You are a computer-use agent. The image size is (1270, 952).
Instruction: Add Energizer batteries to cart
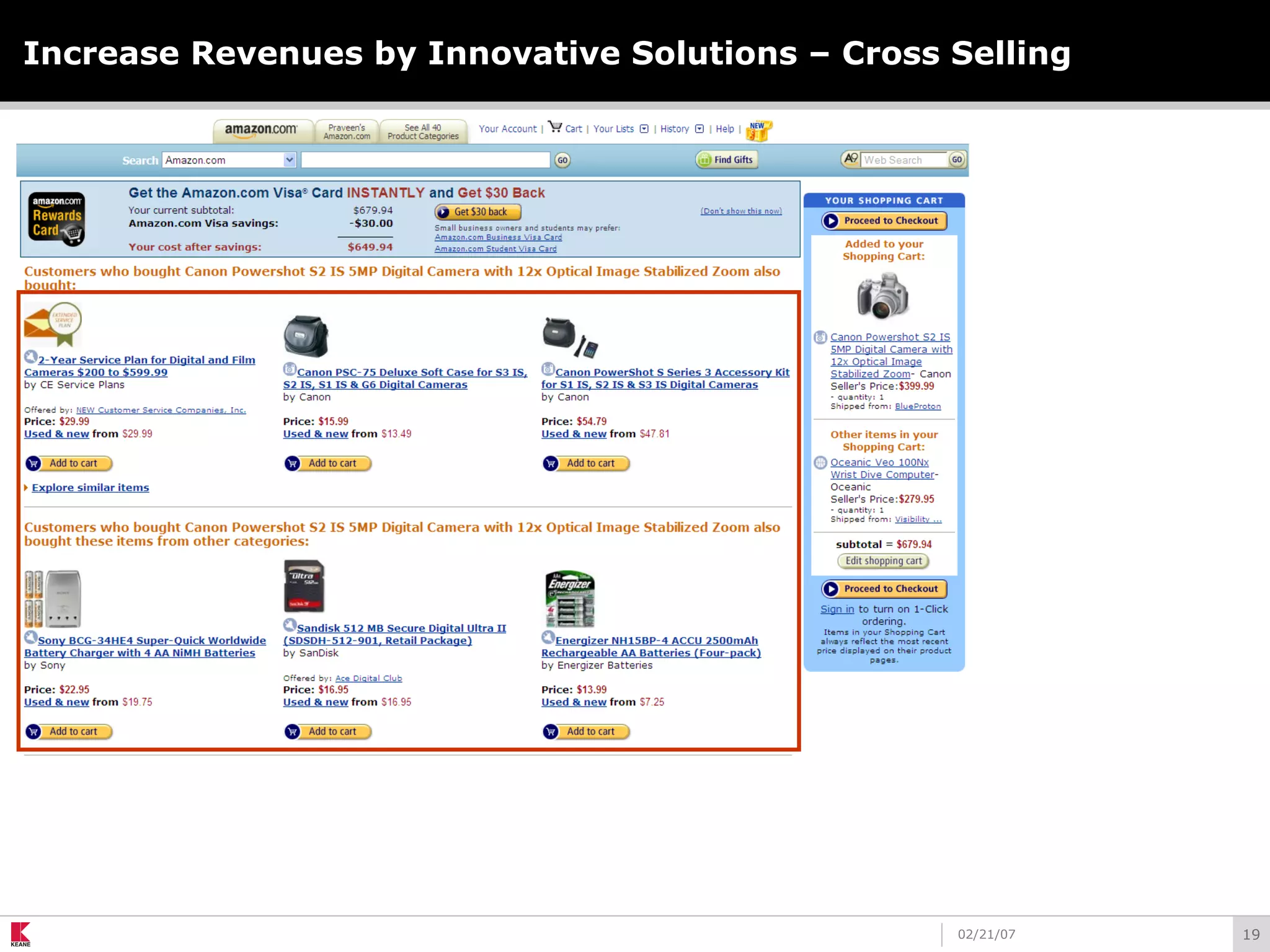[585, 731]
